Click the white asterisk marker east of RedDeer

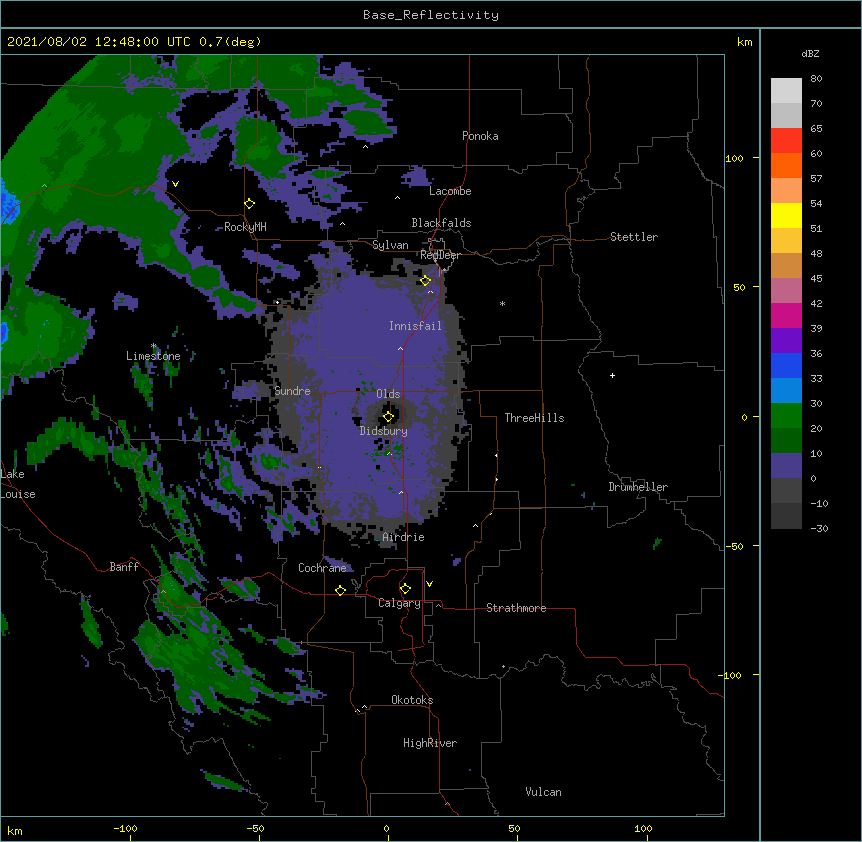pyautogui.click(x=502, y=303)
